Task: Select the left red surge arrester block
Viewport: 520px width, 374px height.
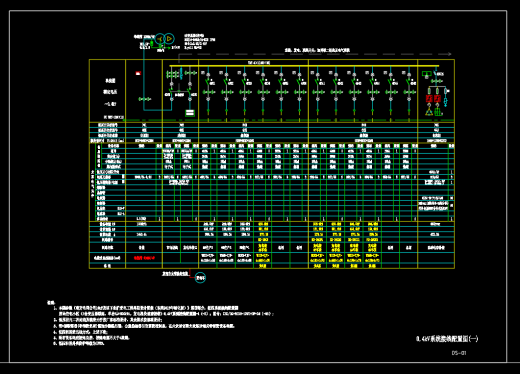Action: tap(429, 99)
